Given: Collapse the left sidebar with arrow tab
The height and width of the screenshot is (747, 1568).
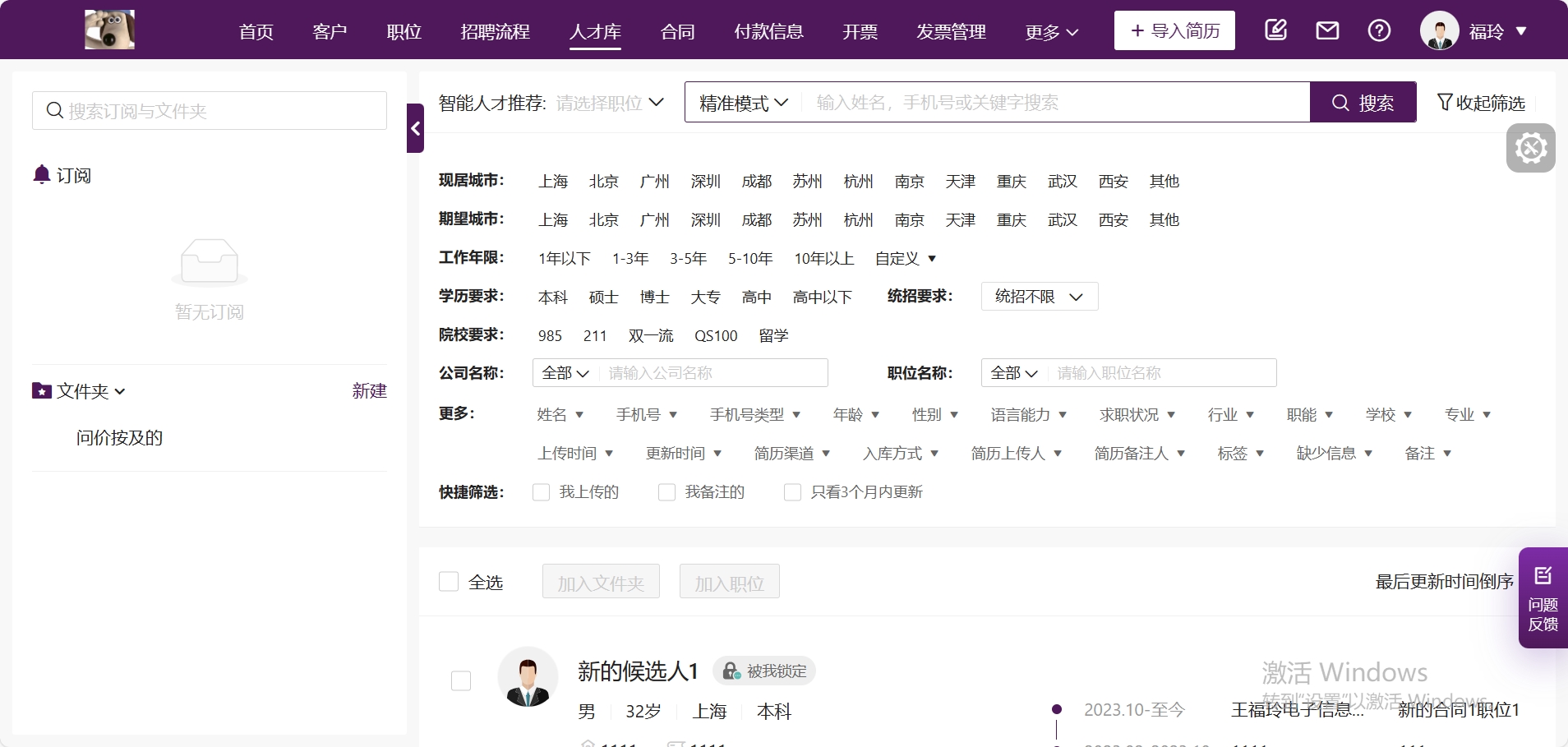Looking at the screenshot, I should click(x=415, y=128).
